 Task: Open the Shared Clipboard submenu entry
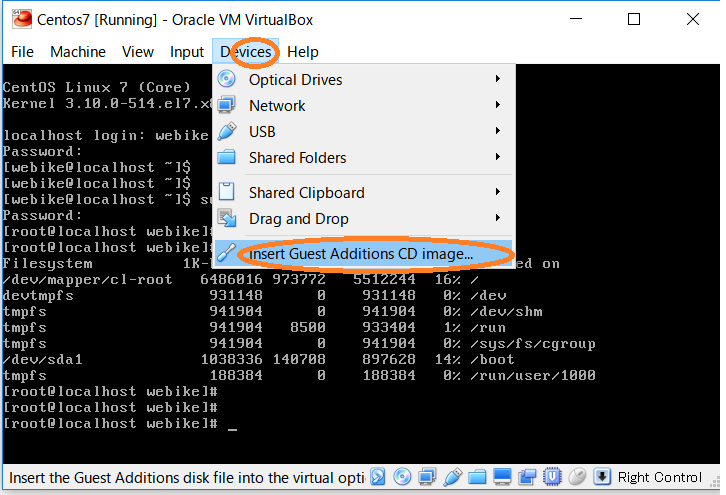click(x=363, y=193)
